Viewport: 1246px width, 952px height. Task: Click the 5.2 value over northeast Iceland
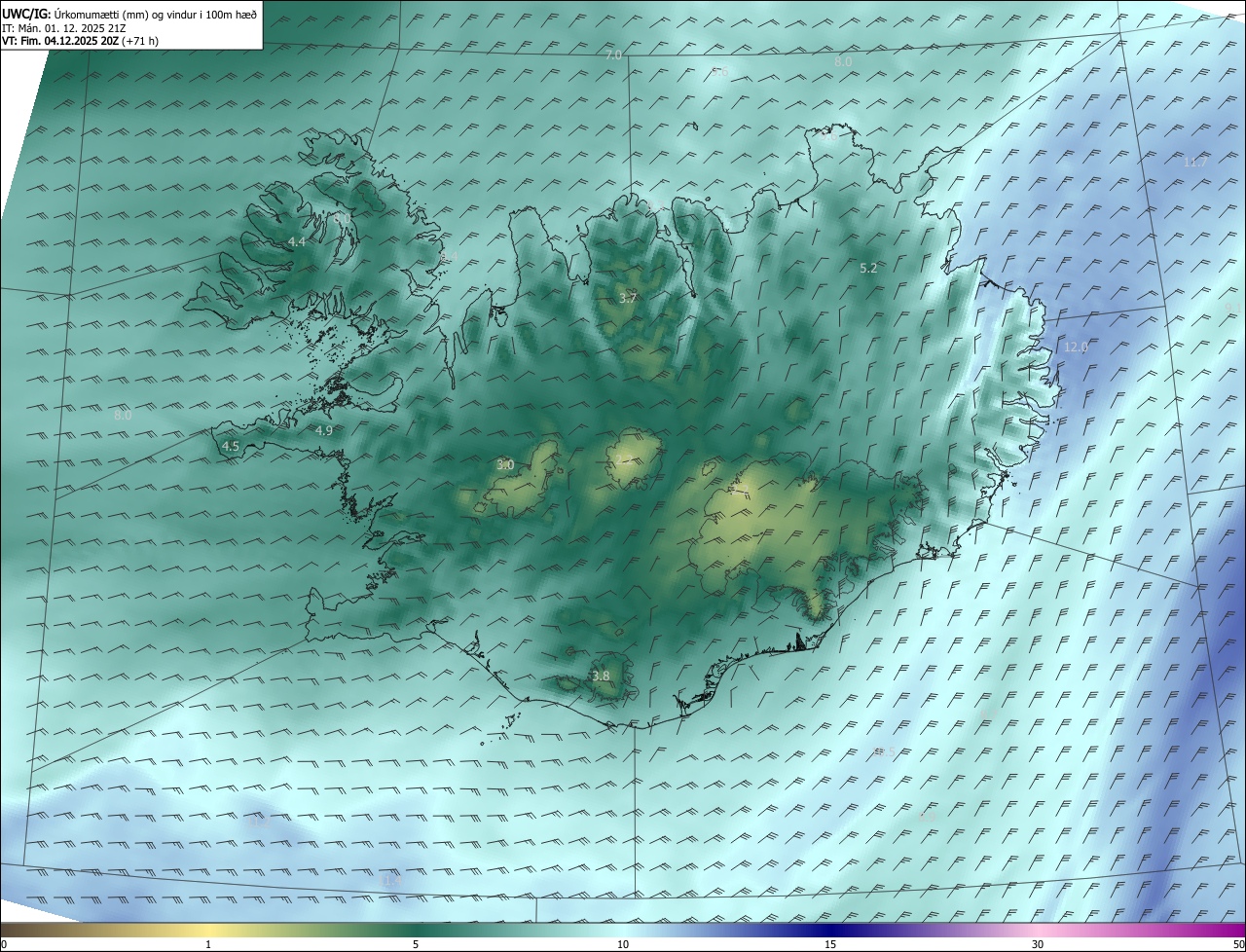point(868,268)
